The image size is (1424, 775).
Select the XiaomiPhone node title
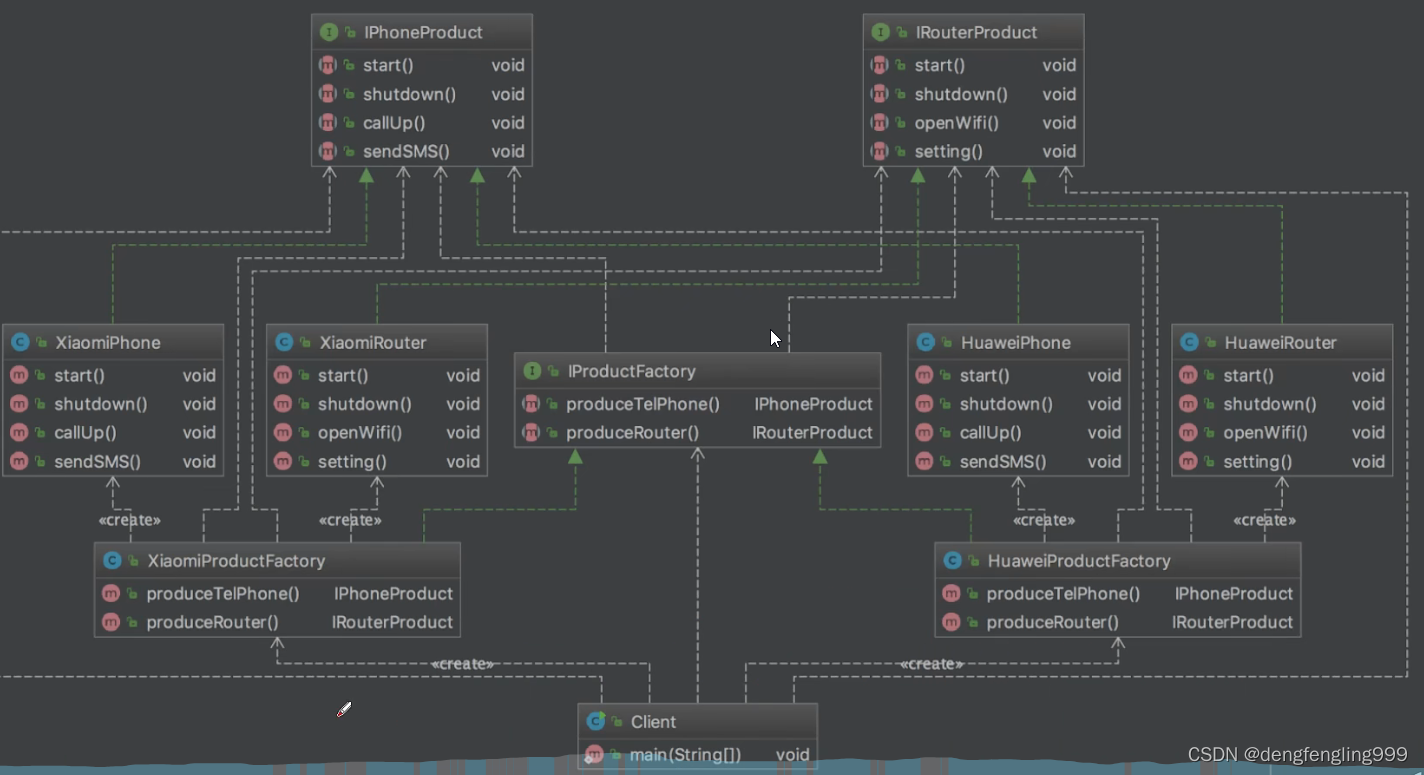click(x=107, y=343)
